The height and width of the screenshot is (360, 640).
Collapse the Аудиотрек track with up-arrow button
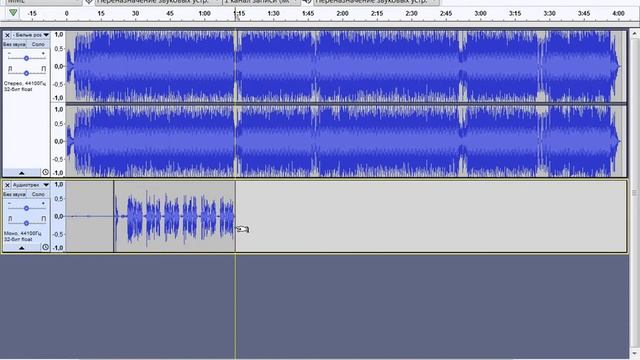coord(22,248)
